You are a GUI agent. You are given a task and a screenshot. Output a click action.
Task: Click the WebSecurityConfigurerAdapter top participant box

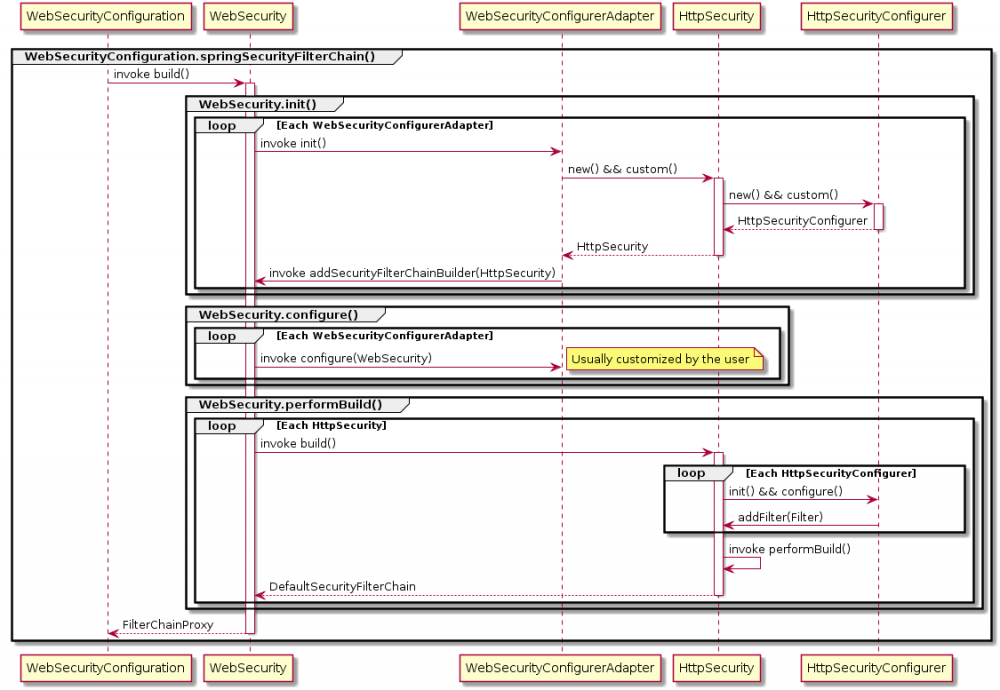[560, 16]
